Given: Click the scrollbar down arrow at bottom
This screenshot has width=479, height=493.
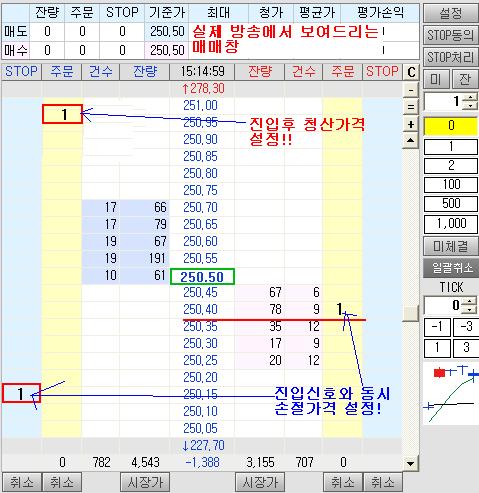Looking at the screenshot, I should point(411,464).
